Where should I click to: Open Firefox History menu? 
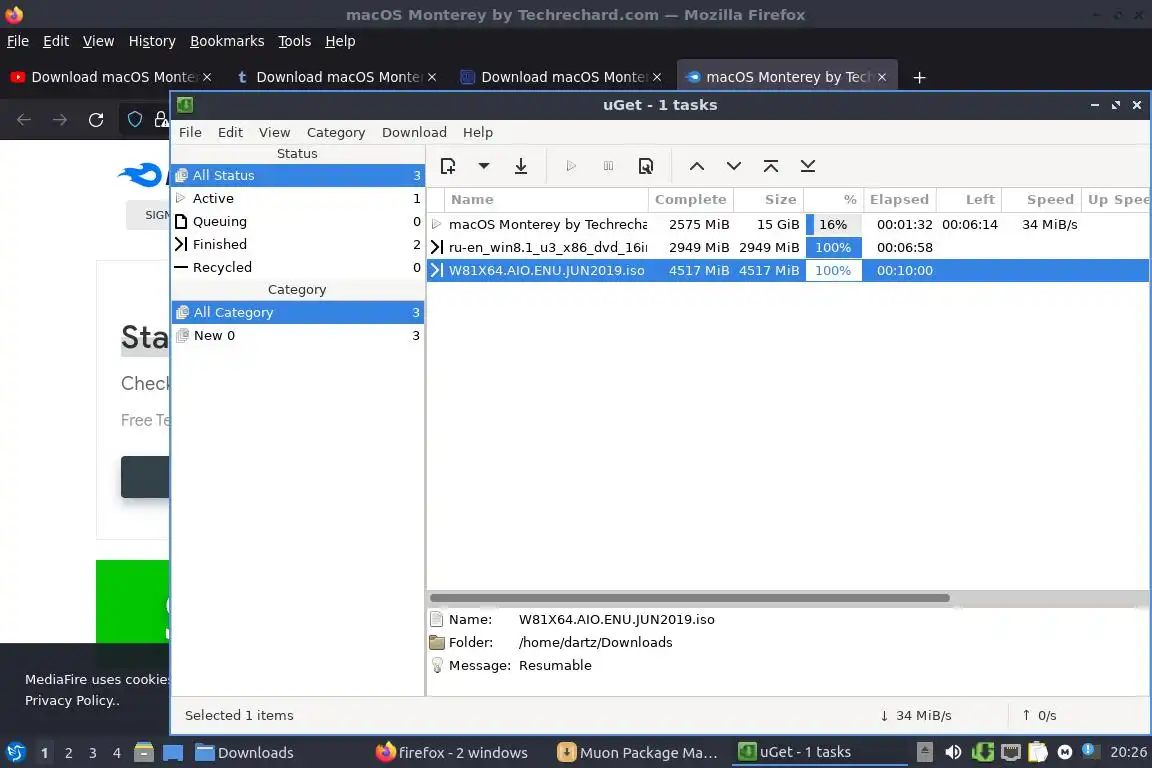(x=152, y=41)
